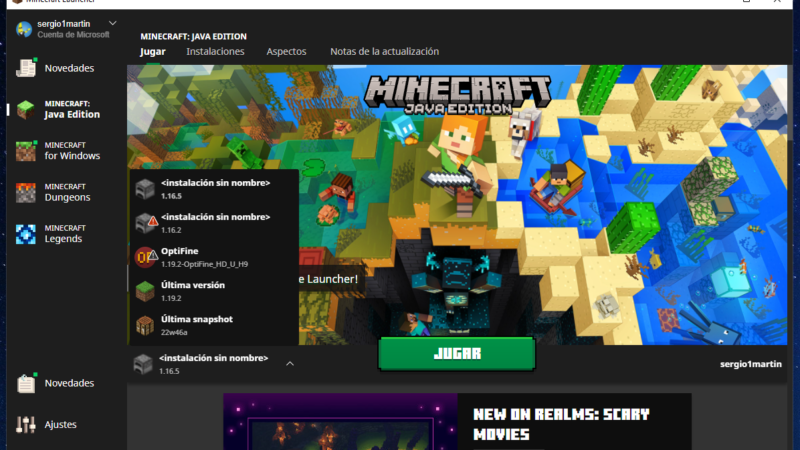Expand the sergio1martin account dropdown arrow
The height and width of the screenshot is (450, 800).
(x=113, y=23)
